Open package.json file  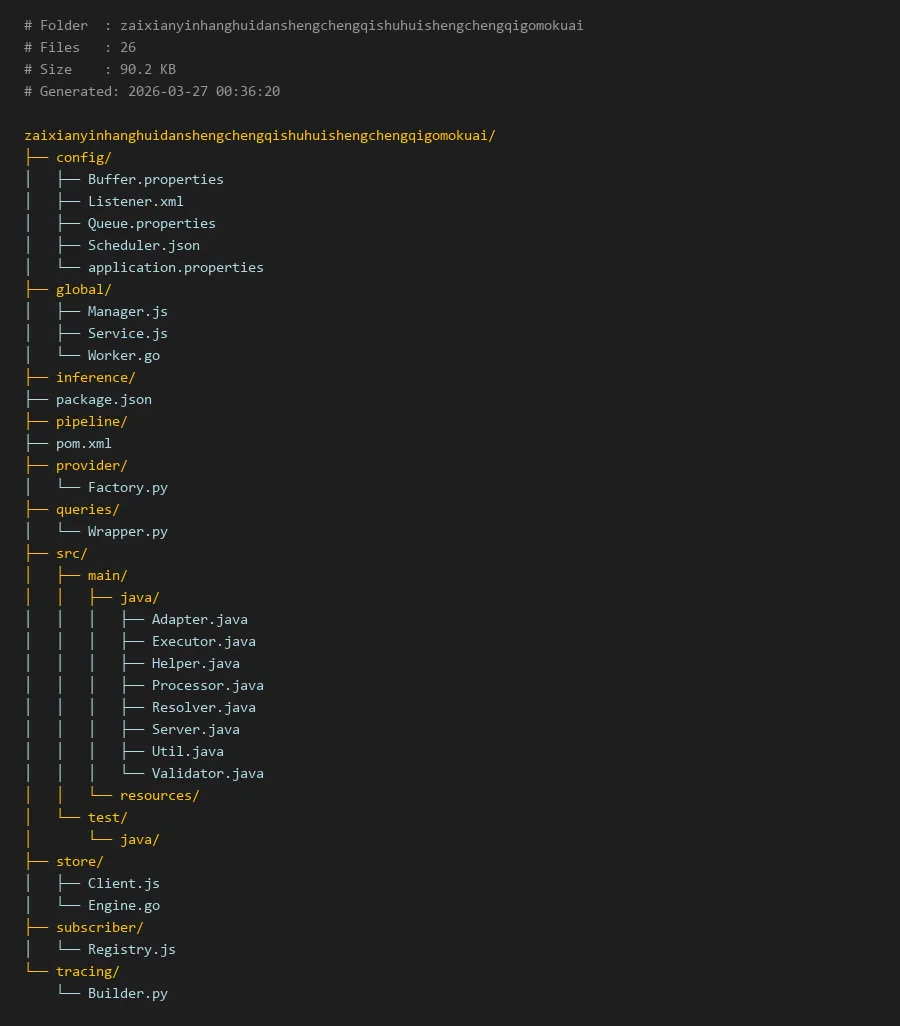click(103, 399)
